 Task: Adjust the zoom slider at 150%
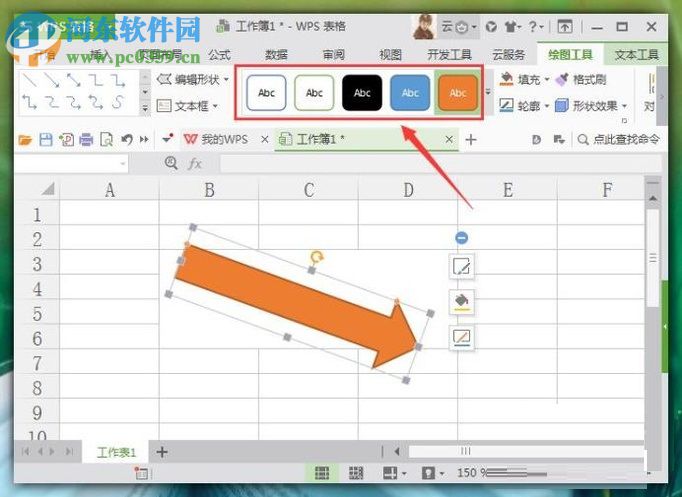[516, 473]
